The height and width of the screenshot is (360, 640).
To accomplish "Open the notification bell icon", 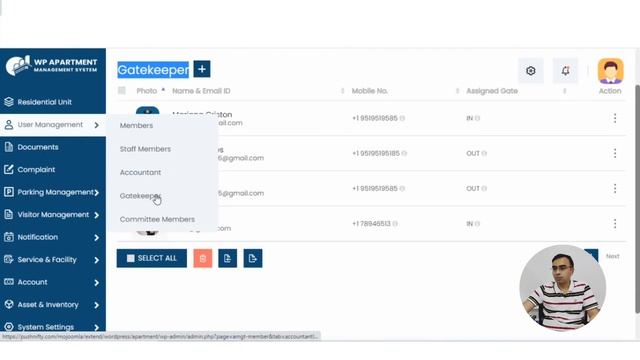I will tap(565, 71).
